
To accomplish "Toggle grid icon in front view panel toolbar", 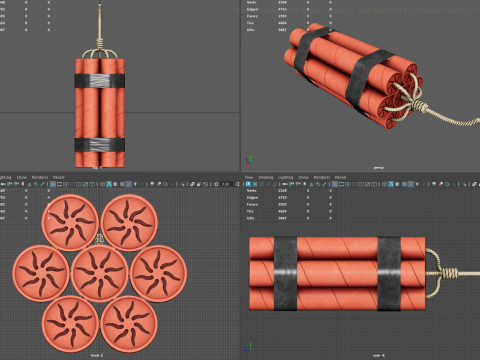I will click(53, 184).
